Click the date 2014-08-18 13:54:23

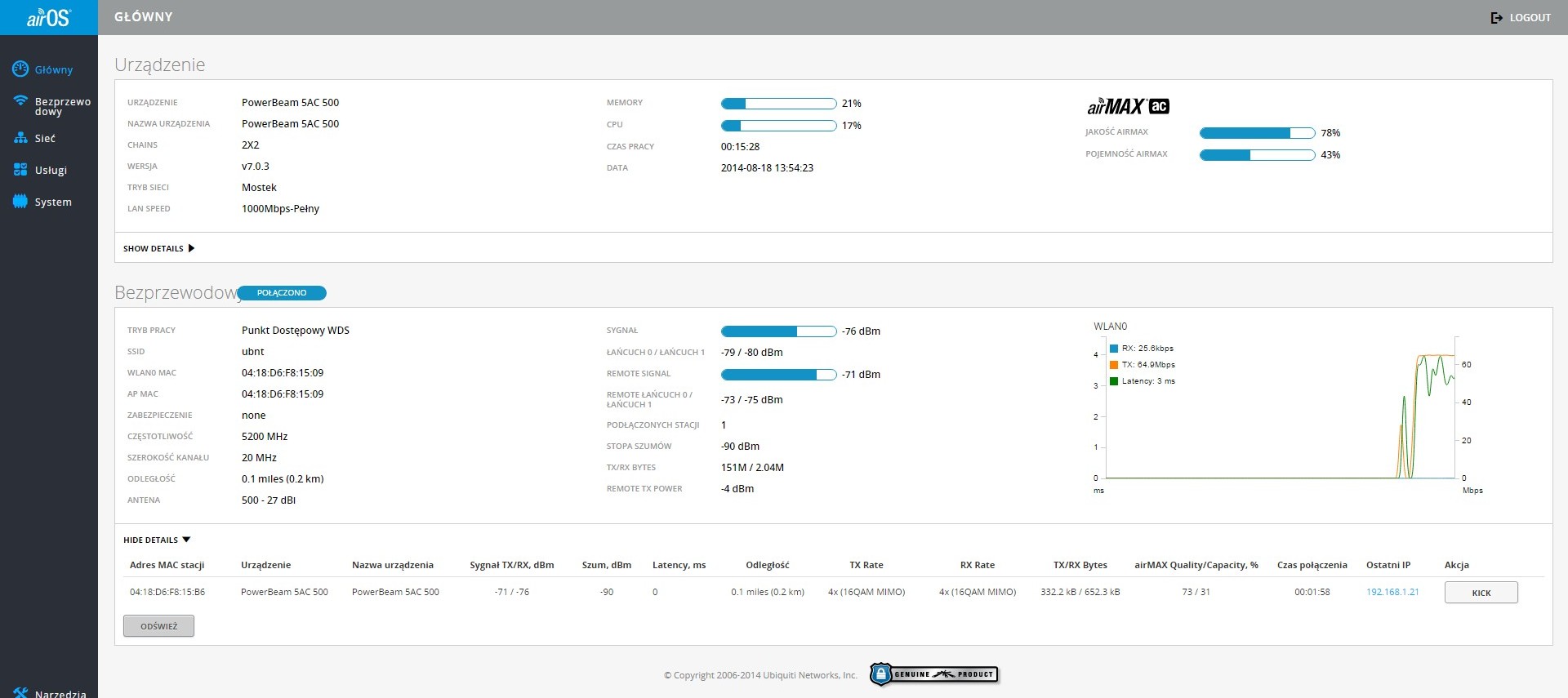click(x=768, y=168)
